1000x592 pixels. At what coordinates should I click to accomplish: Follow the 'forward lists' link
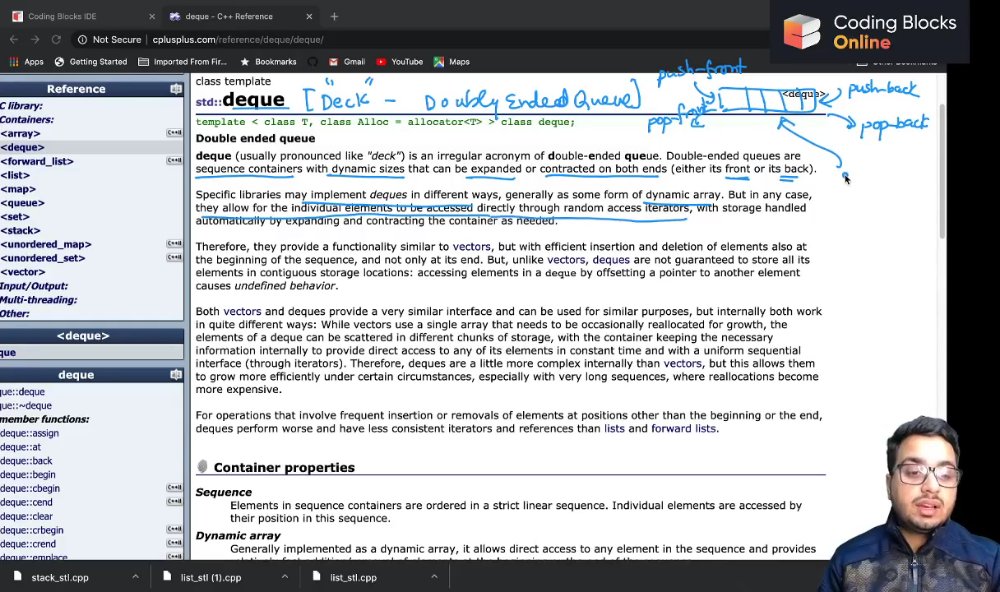683,429
